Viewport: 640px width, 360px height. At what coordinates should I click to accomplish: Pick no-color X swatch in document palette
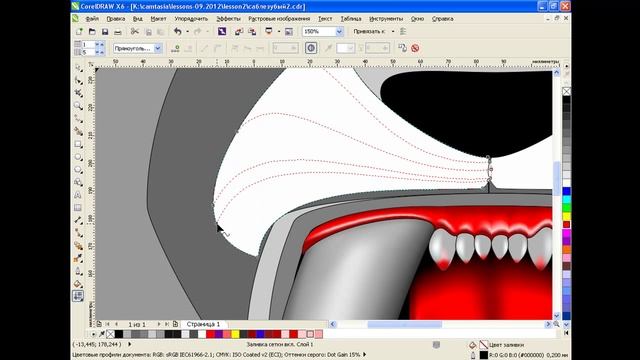(110, 334)
